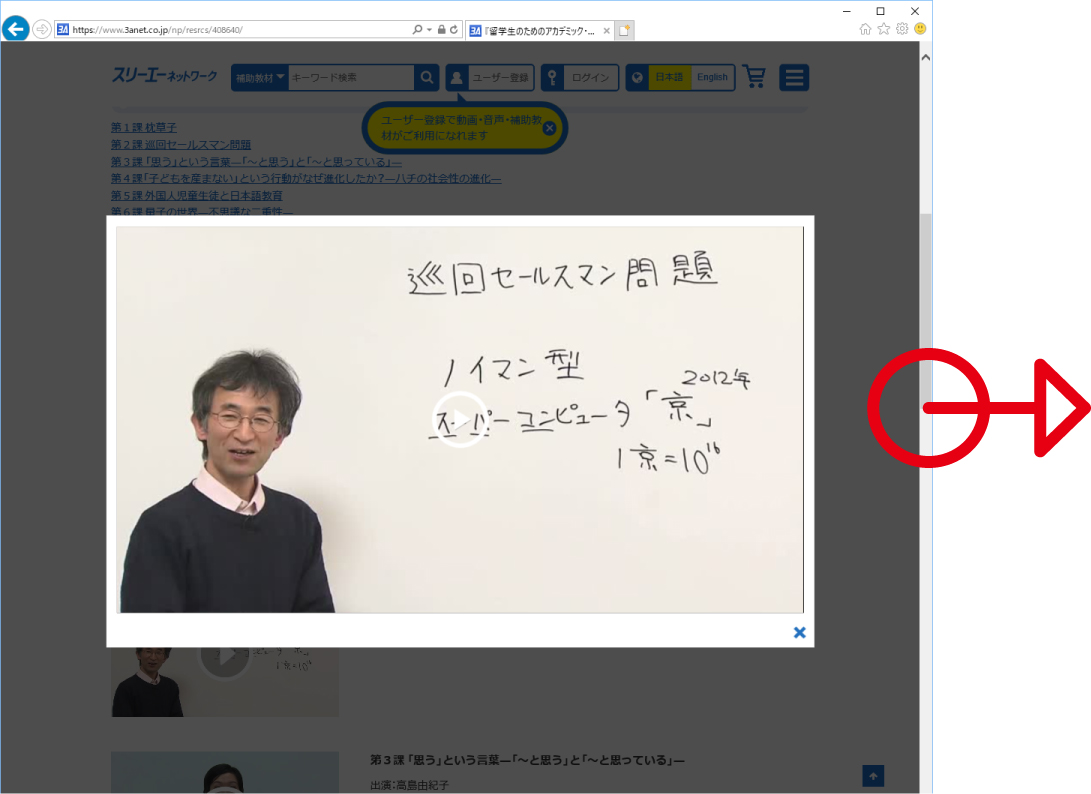Image resolution: width=1091 pixels, height=794 pixels.
Task: Click the favorites star icon
Action: point(884,29)
